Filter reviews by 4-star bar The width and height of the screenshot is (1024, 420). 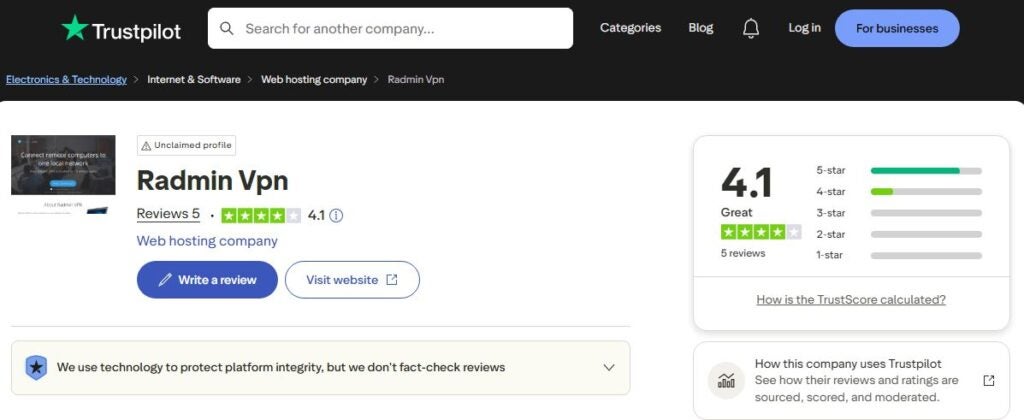pyautogui.click(x=926, y=191)
